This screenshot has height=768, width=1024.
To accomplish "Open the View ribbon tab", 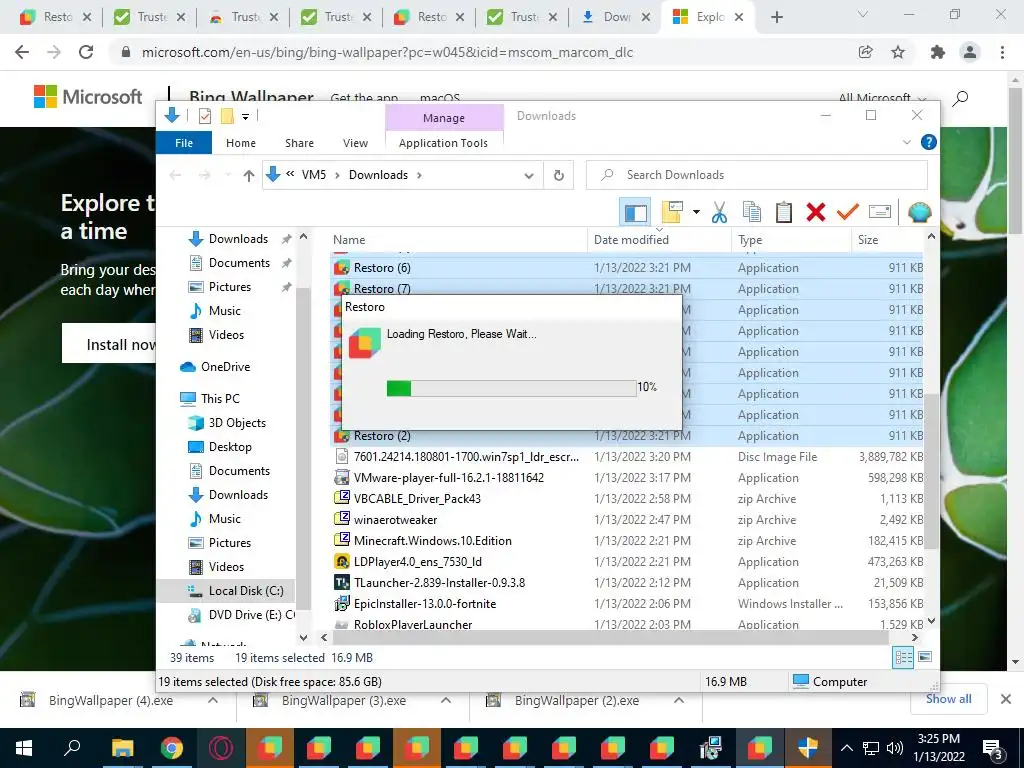I will [x=355, y=142].
